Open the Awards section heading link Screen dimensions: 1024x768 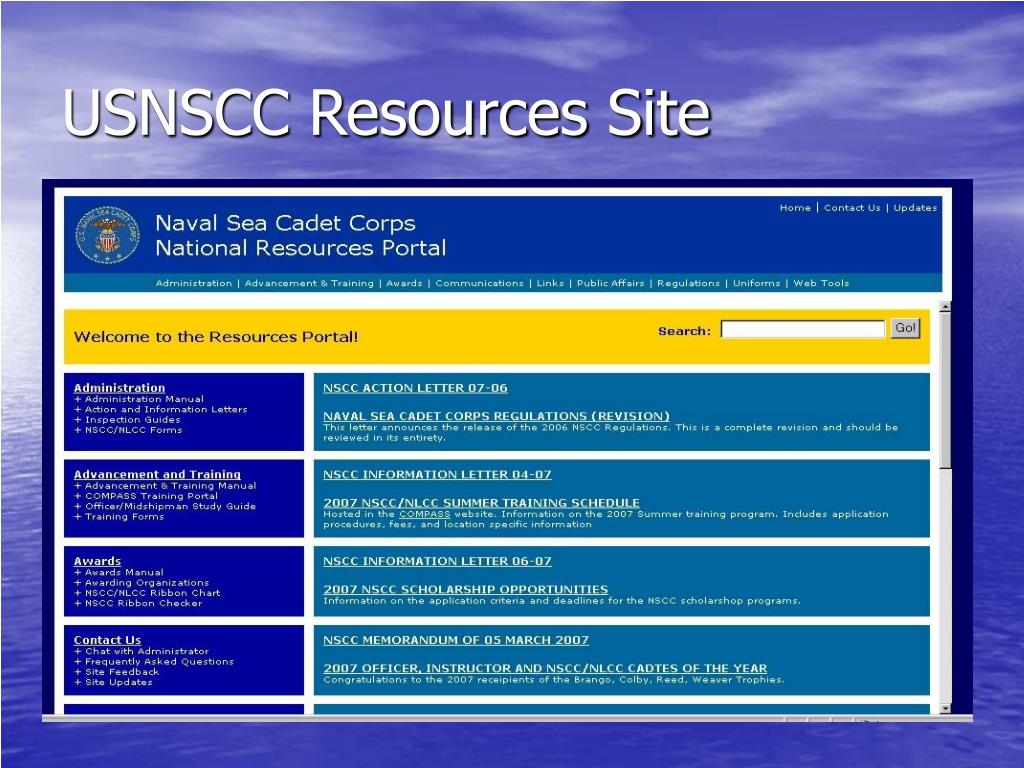97,562
